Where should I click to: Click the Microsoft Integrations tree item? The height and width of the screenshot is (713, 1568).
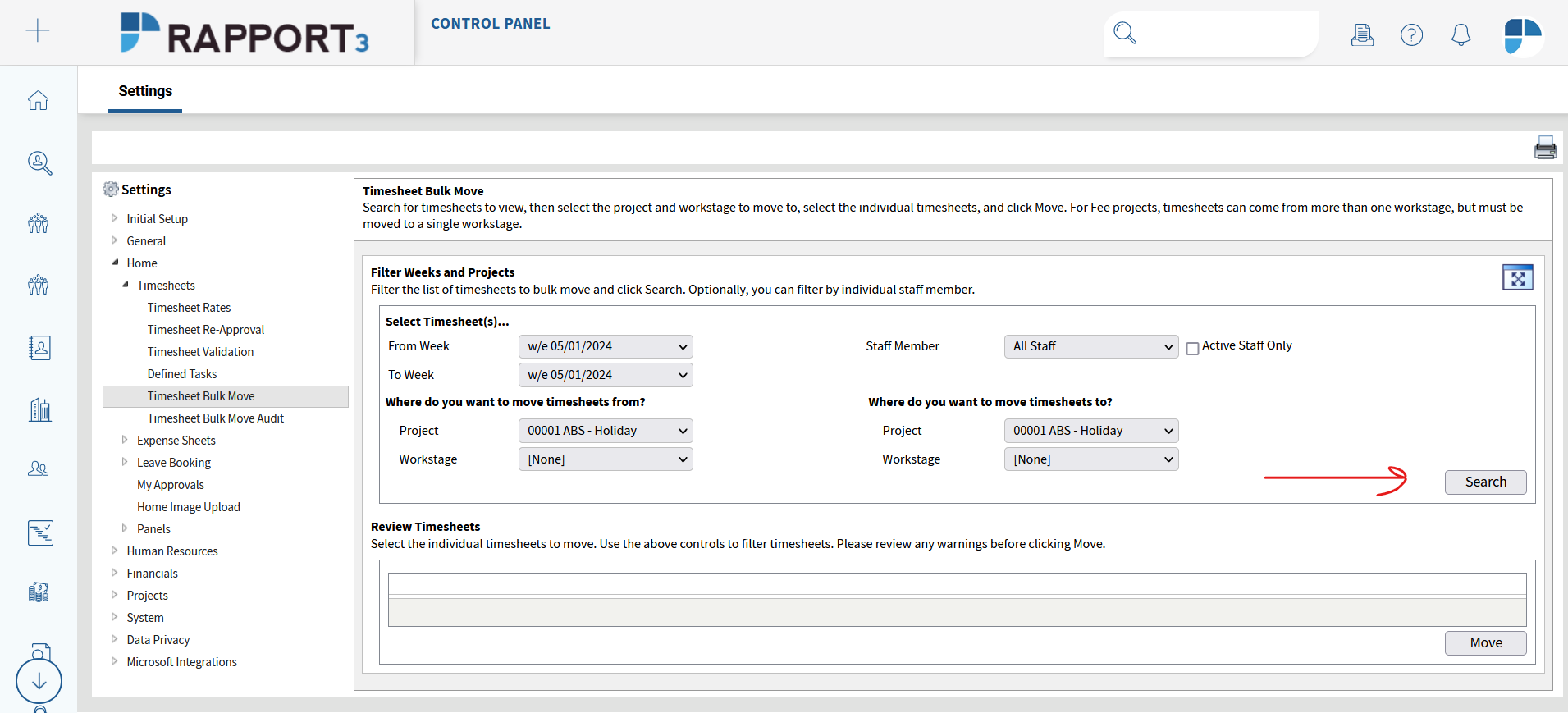(x=181, y=662)
